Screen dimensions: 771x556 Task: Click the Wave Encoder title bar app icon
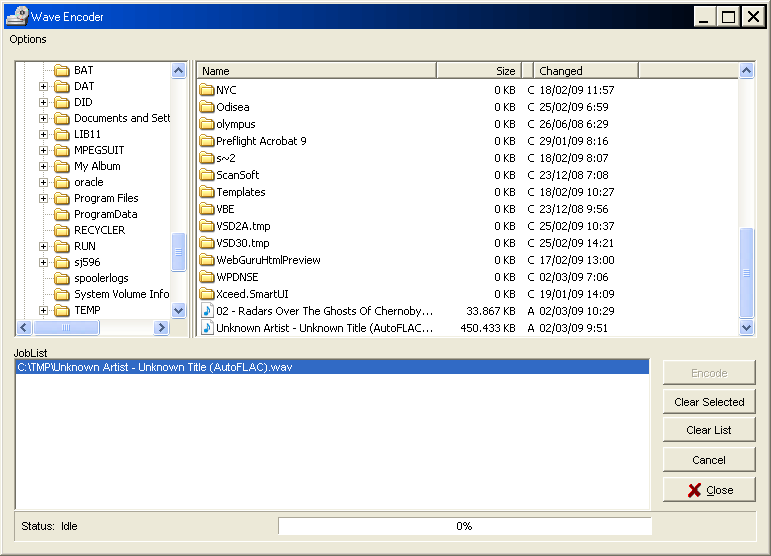click(x=16, y=16)
